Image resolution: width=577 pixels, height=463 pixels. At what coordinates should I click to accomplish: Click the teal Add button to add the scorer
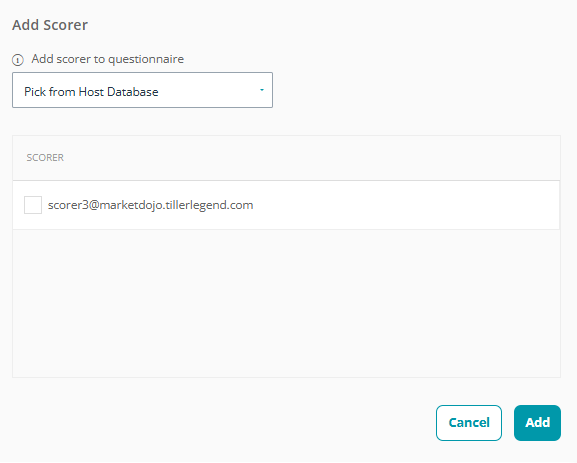click(x=537, y=423)
